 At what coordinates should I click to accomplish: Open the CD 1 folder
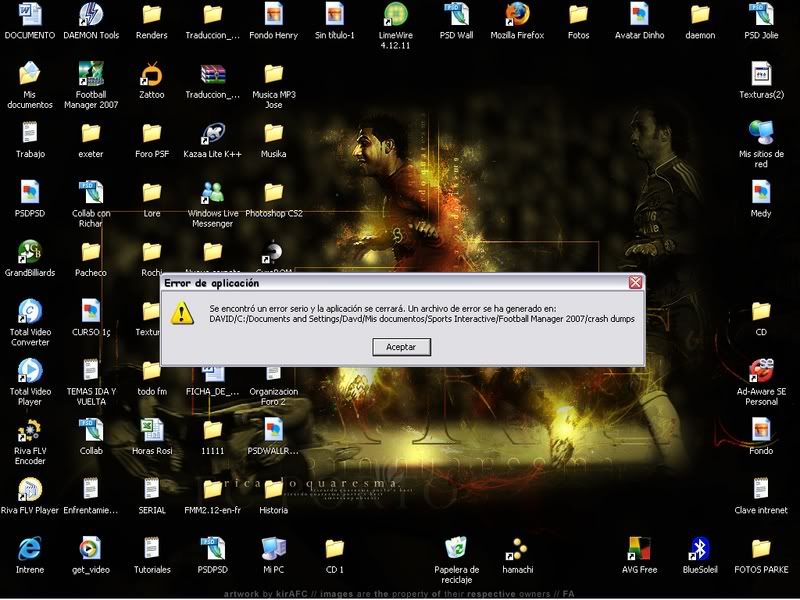pos(334,549)
